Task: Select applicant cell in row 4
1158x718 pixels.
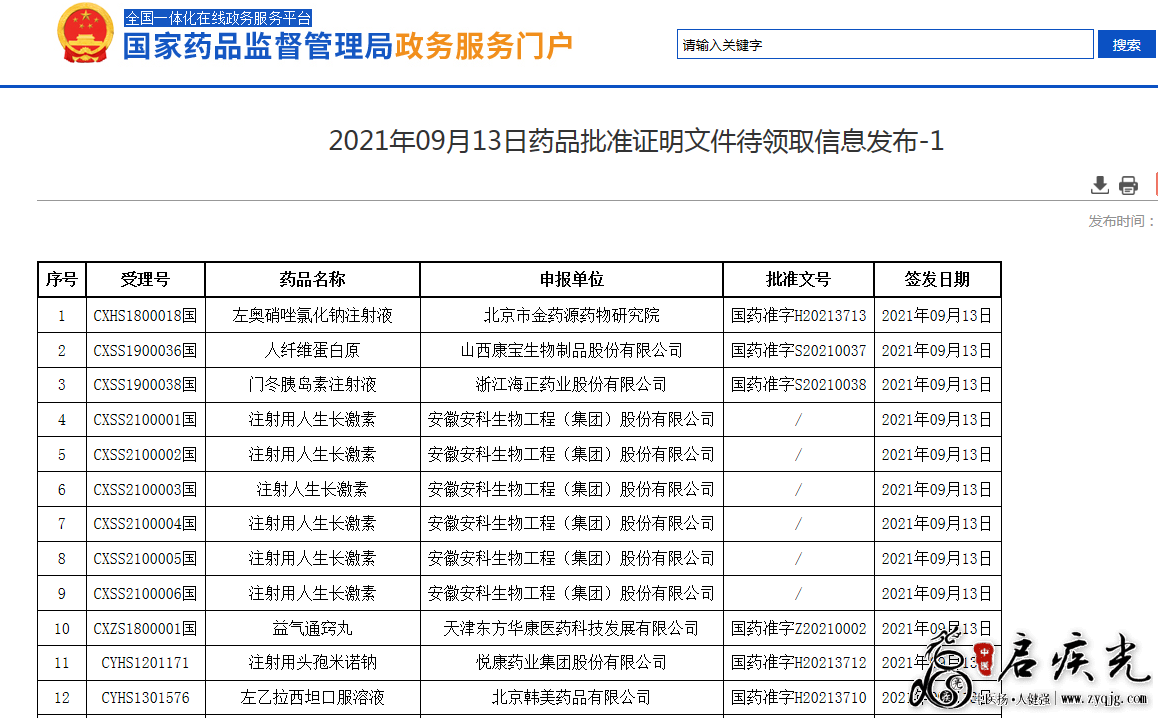Action: 572,420
